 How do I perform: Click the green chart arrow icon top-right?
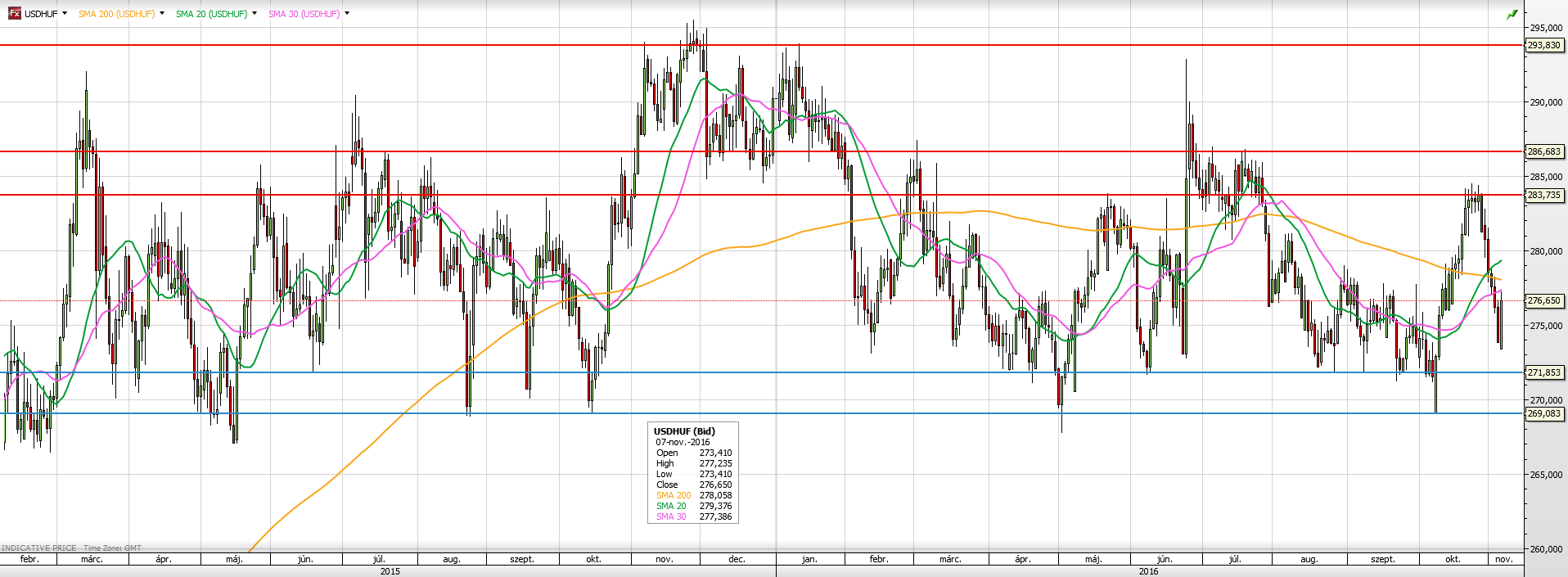pos(1512,14)
